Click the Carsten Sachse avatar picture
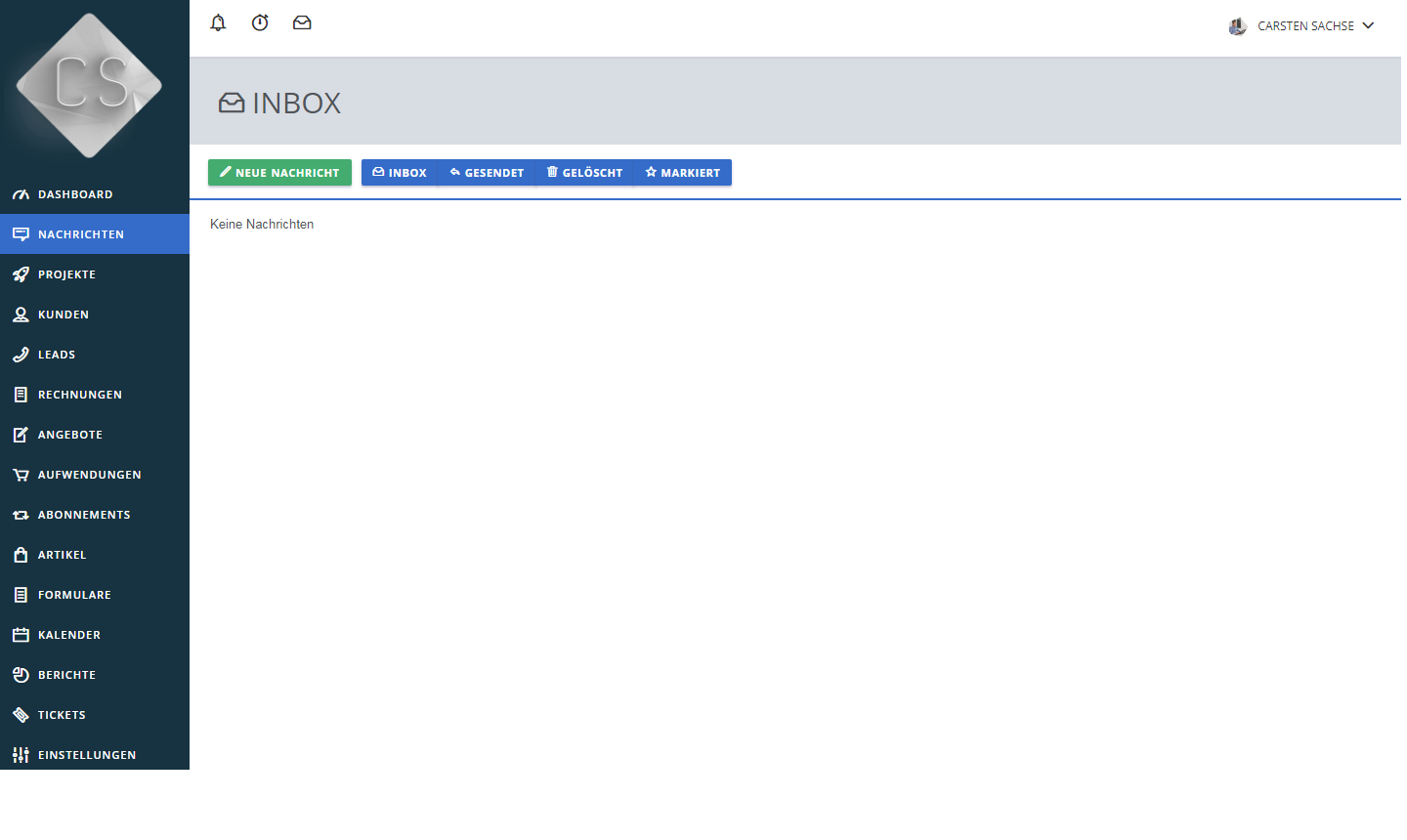This screenshot has width=1407, height=840. tap(1237, 26)
